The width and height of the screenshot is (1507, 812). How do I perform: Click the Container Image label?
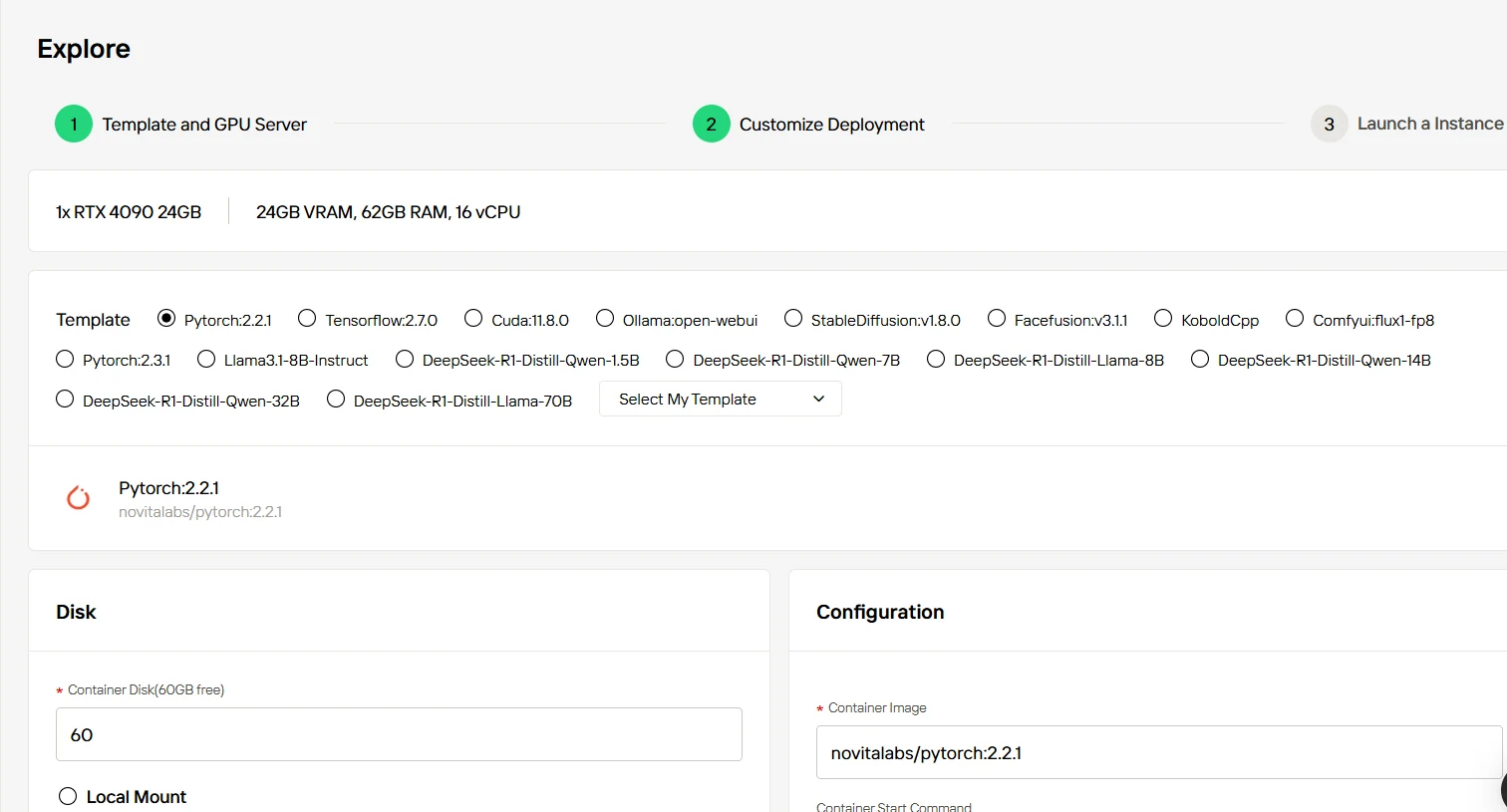coord(877,707)
